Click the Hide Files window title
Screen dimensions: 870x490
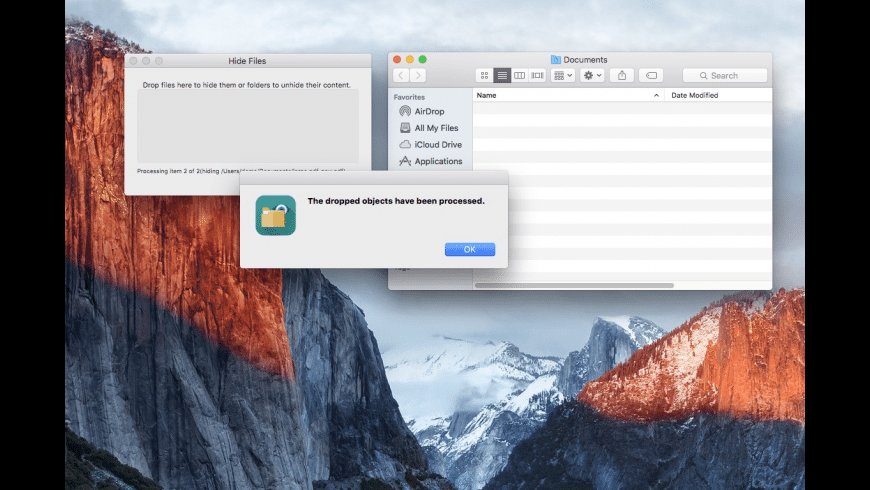click(x=247, y=61)
